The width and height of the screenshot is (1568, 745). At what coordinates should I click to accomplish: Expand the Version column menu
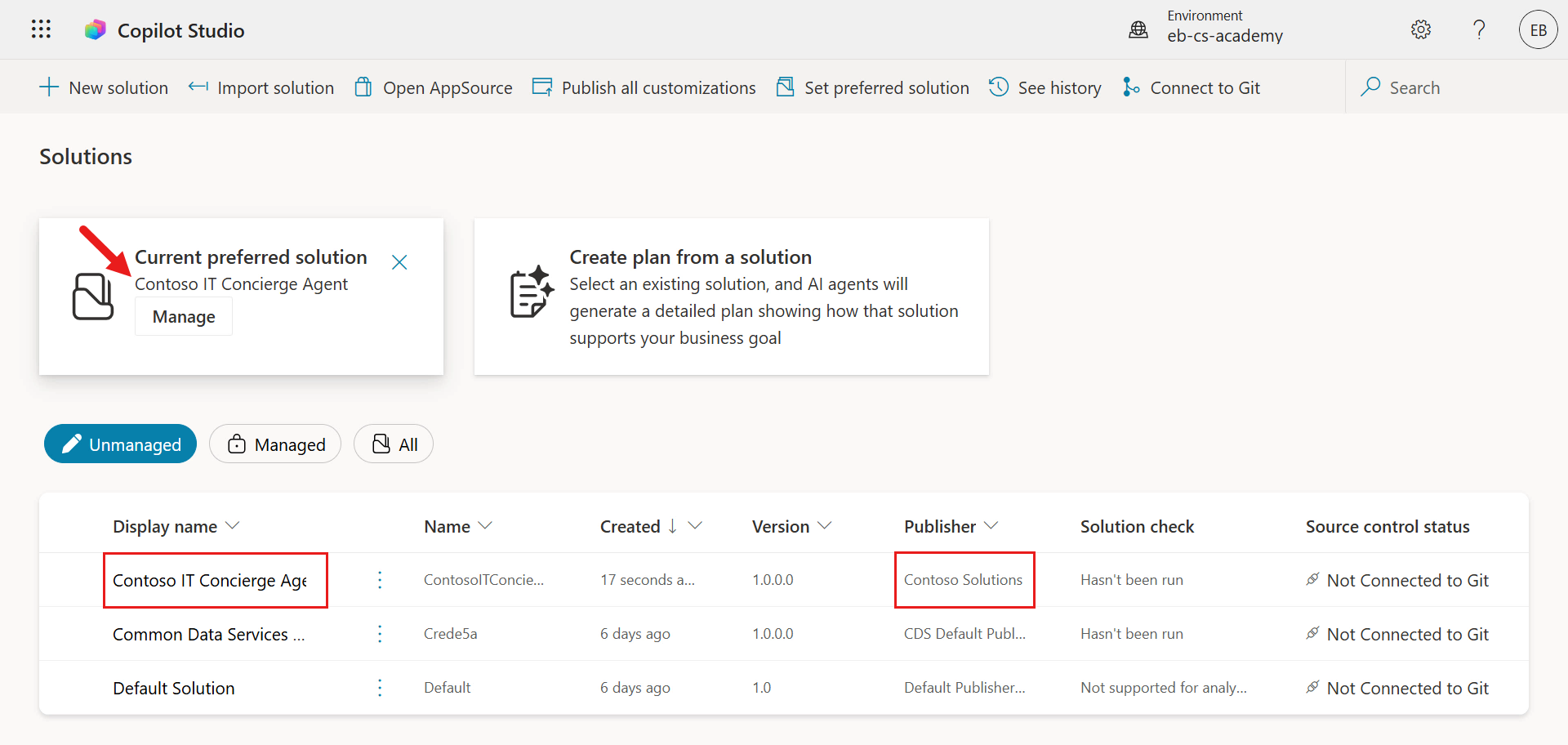click(x=825, y=526)
